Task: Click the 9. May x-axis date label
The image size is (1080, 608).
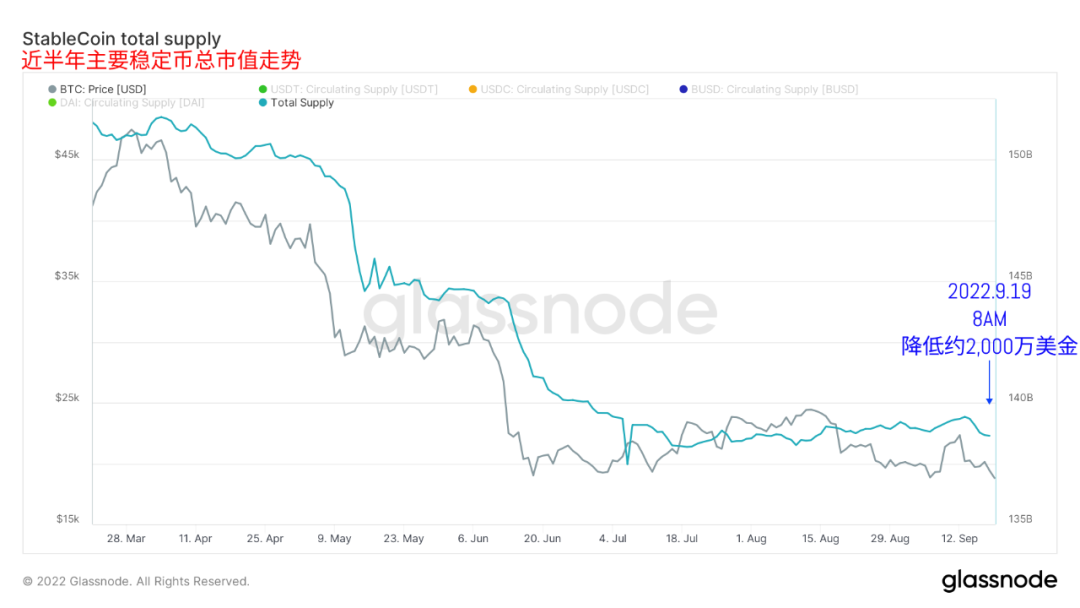Action: click(334, 538)
